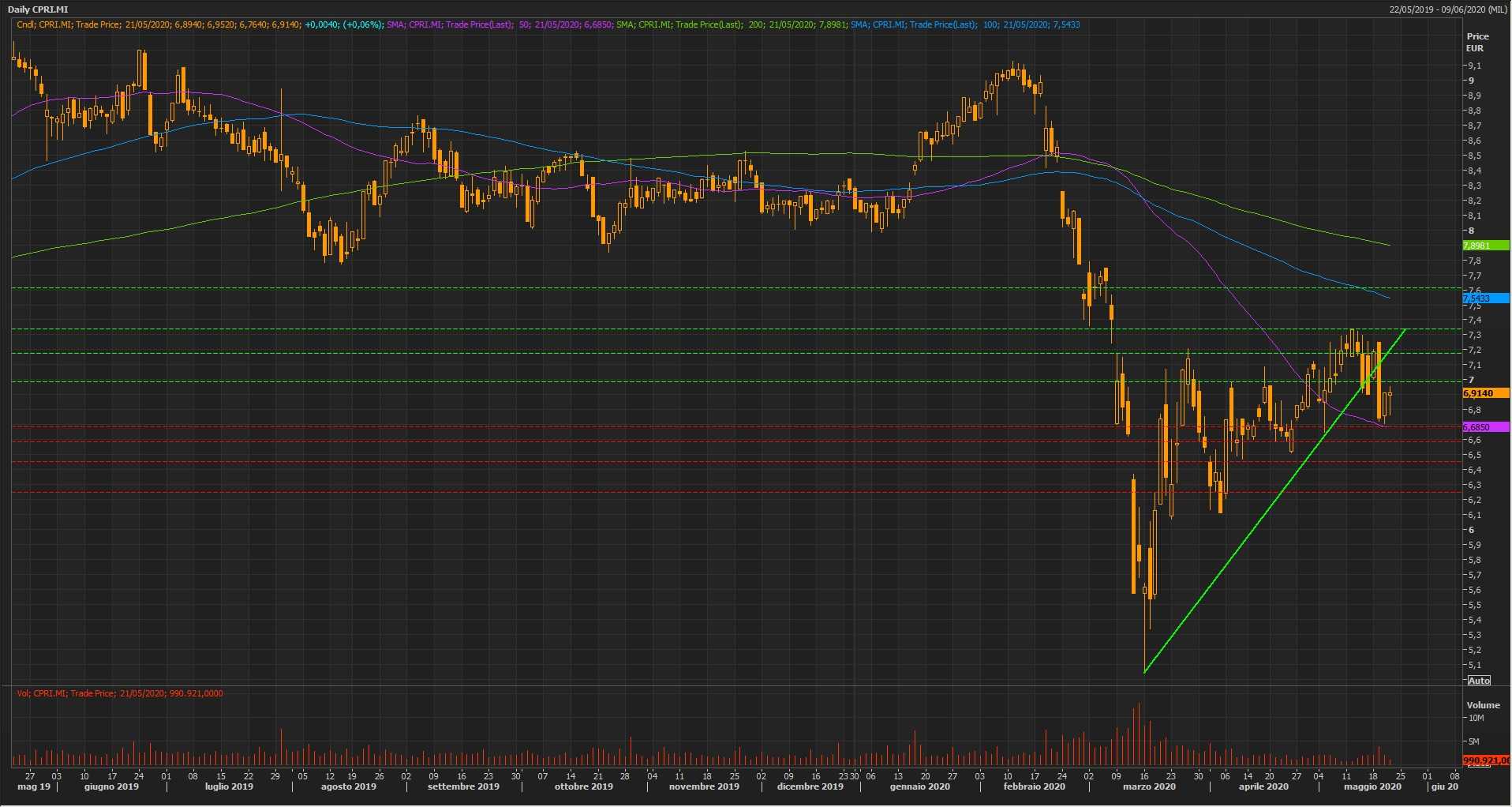Click the green 7,8981 SMA price tag
This screenshot has width=1512, height=807.
pyautogui.click(x=1485, y=246)
